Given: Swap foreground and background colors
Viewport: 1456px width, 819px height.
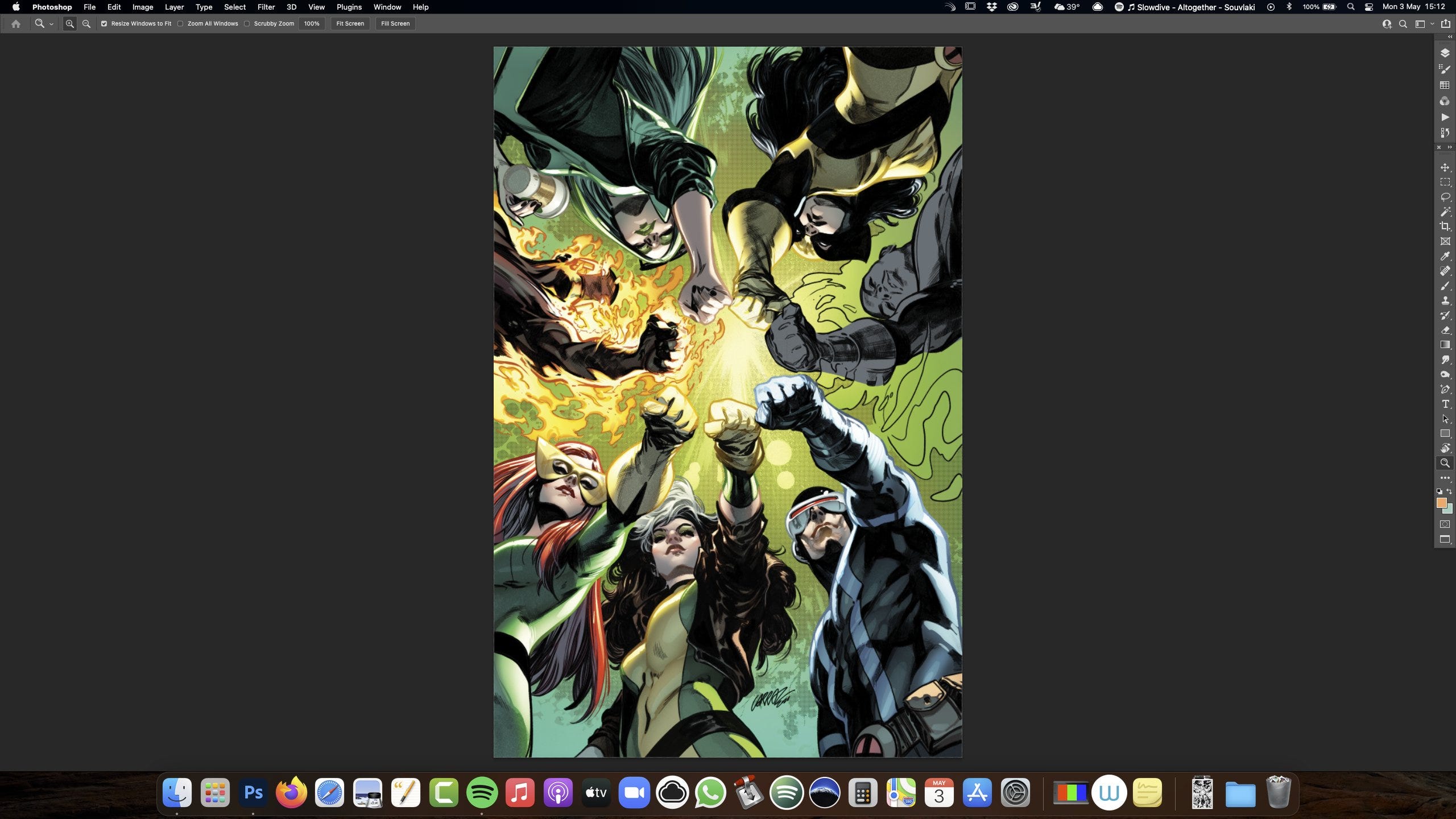Looking at the screenshot, I should 1449,491.
